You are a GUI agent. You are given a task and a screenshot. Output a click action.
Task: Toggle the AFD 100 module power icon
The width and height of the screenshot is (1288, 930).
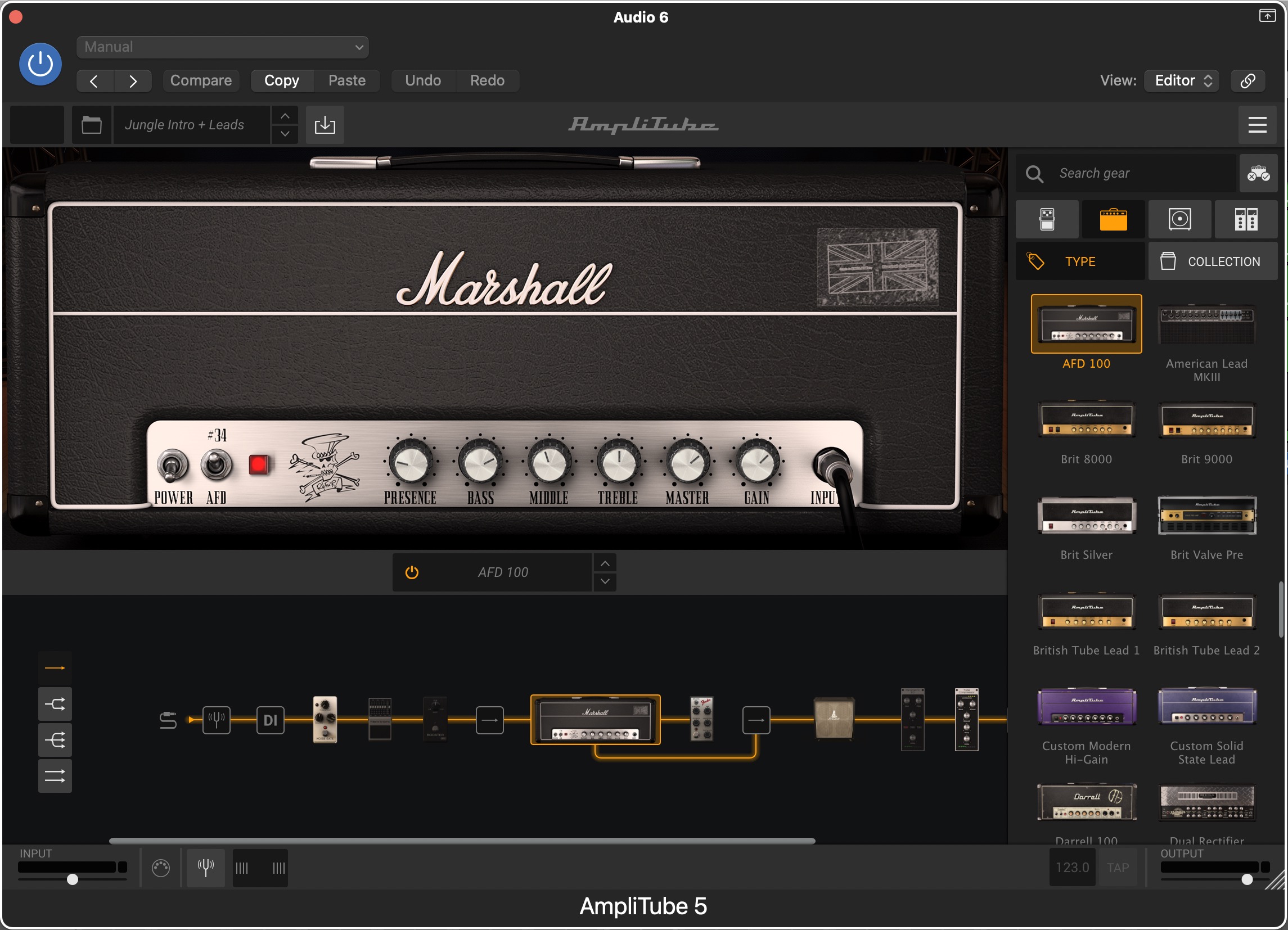(412, 573)
